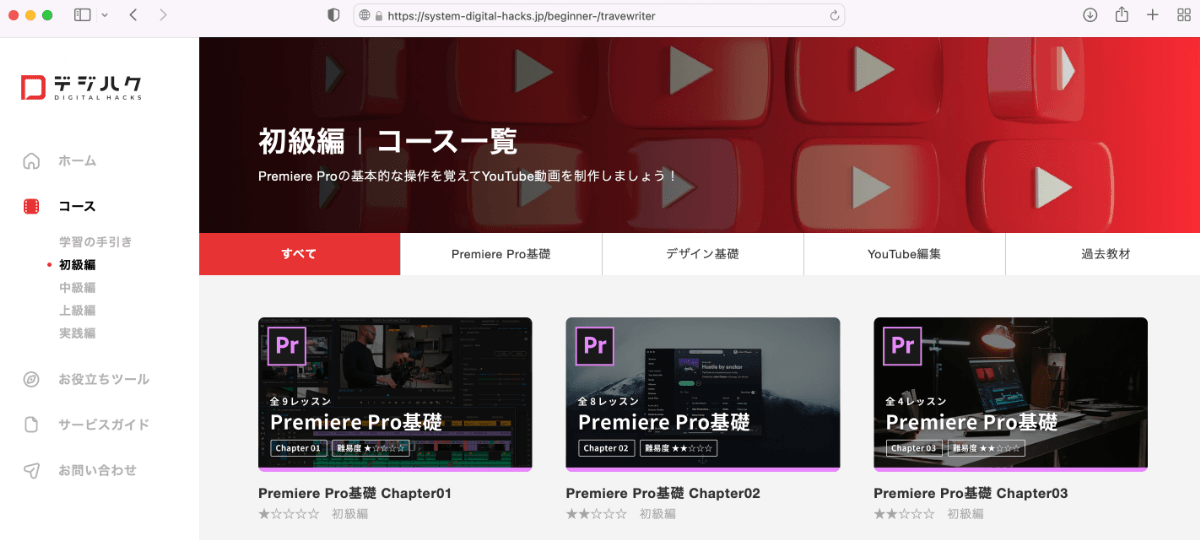This screenshot has height=540, width=1200.
Task: Click the URL address field
Action: [599, 16]
